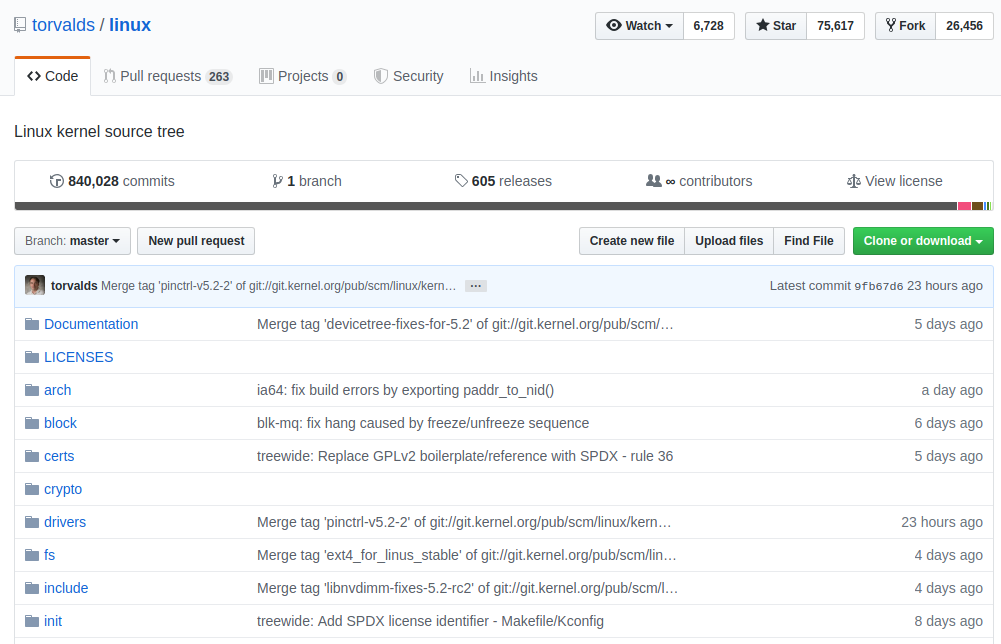1001x644 pixels.
Task: Click the commits history clock icon
Action: coord(56,181)
